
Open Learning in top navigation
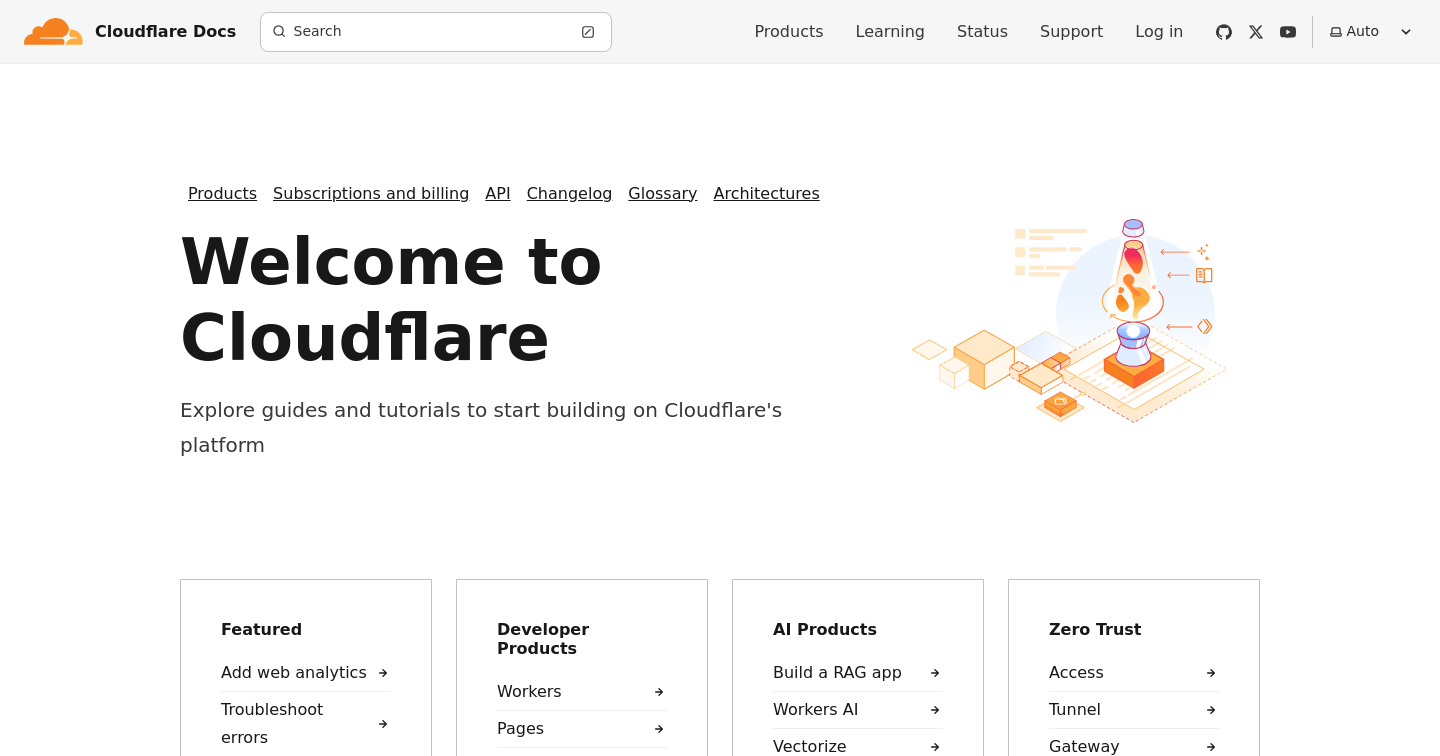[890, 32]
